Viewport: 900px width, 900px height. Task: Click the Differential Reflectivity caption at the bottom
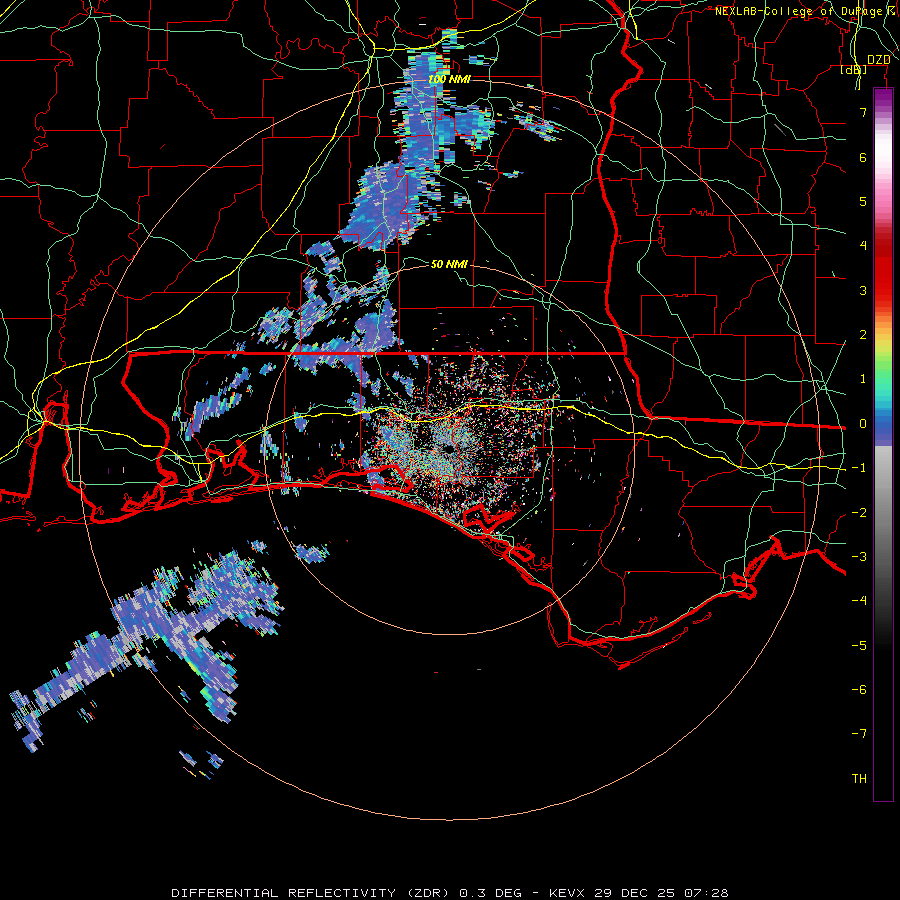pos(449,893)
